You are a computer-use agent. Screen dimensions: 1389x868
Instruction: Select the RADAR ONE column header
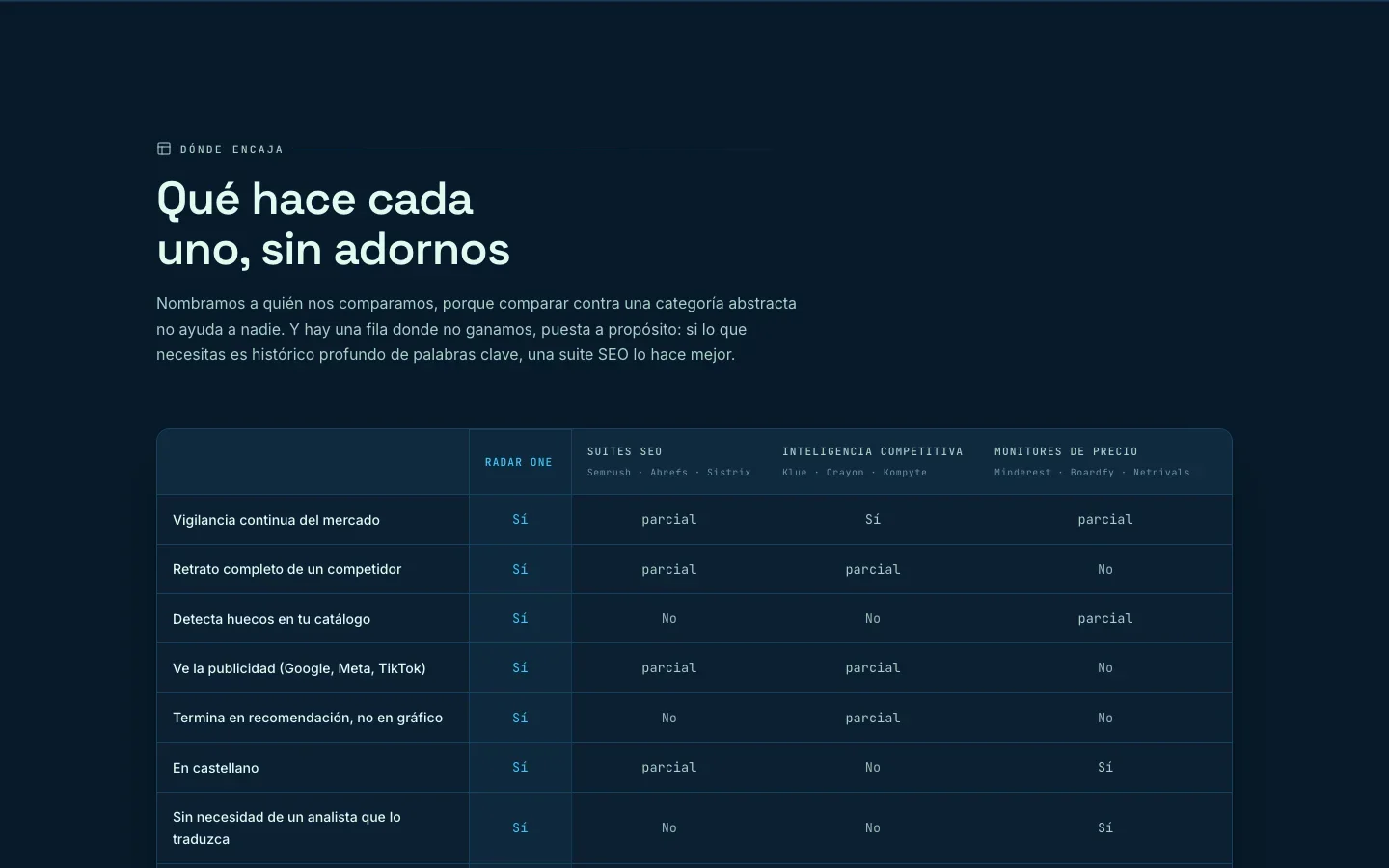point(519,462)
